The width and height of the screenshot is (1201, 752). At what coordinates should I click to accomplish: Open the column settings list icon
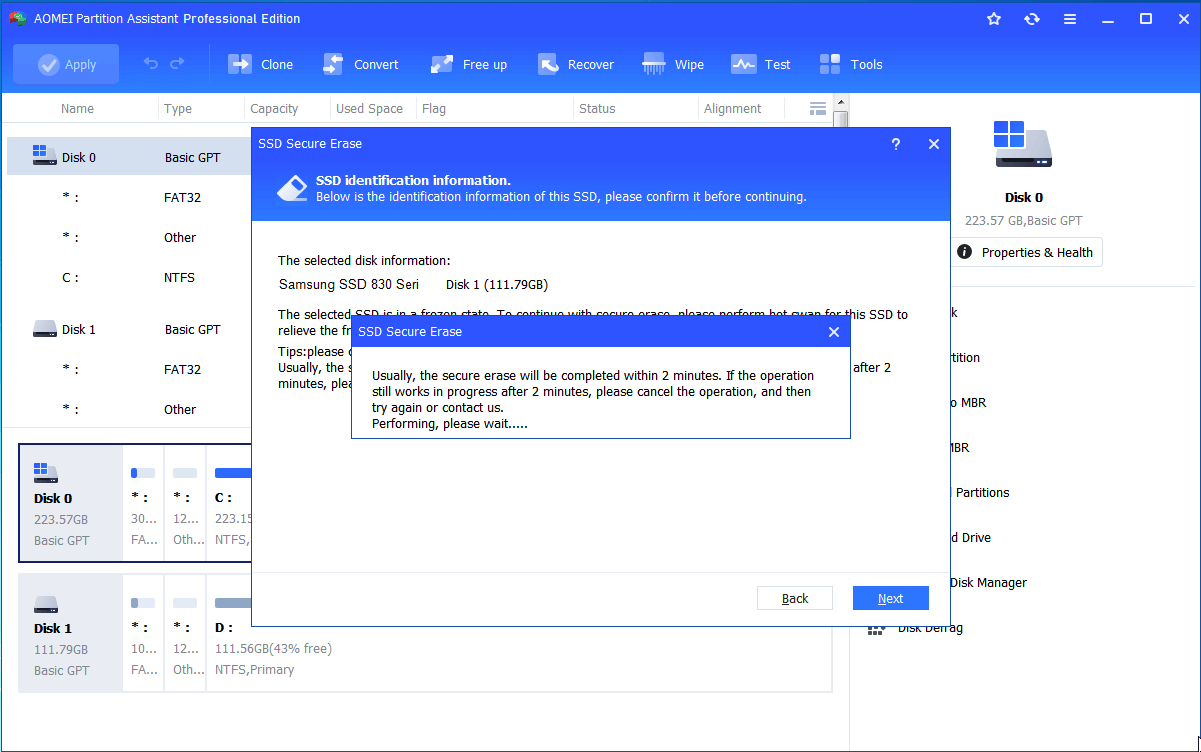818,109
